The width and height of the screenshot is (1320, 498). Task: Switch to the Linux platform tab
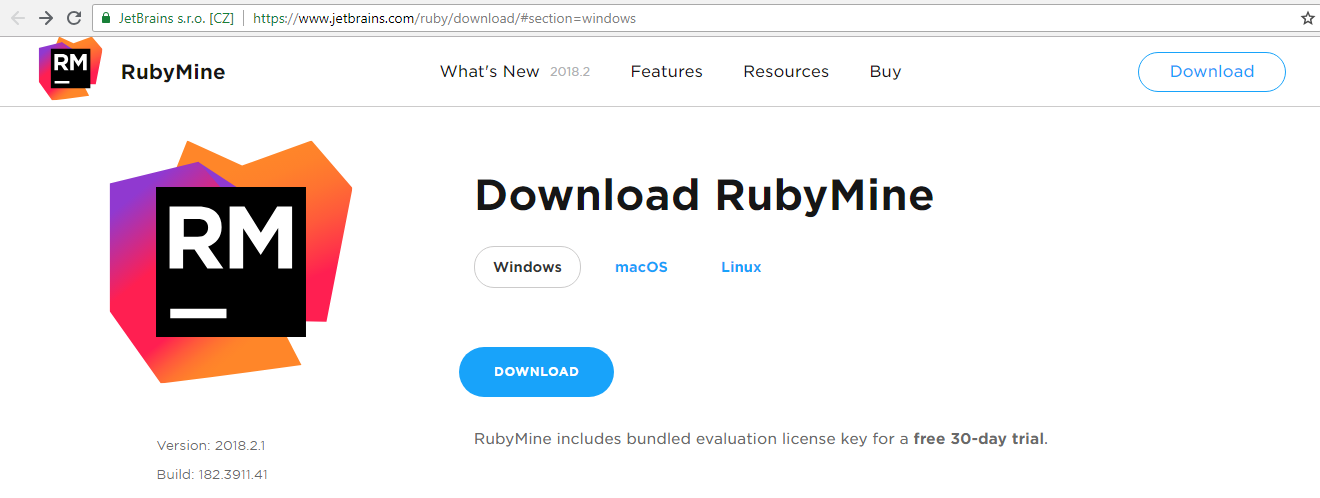point(741,267)
